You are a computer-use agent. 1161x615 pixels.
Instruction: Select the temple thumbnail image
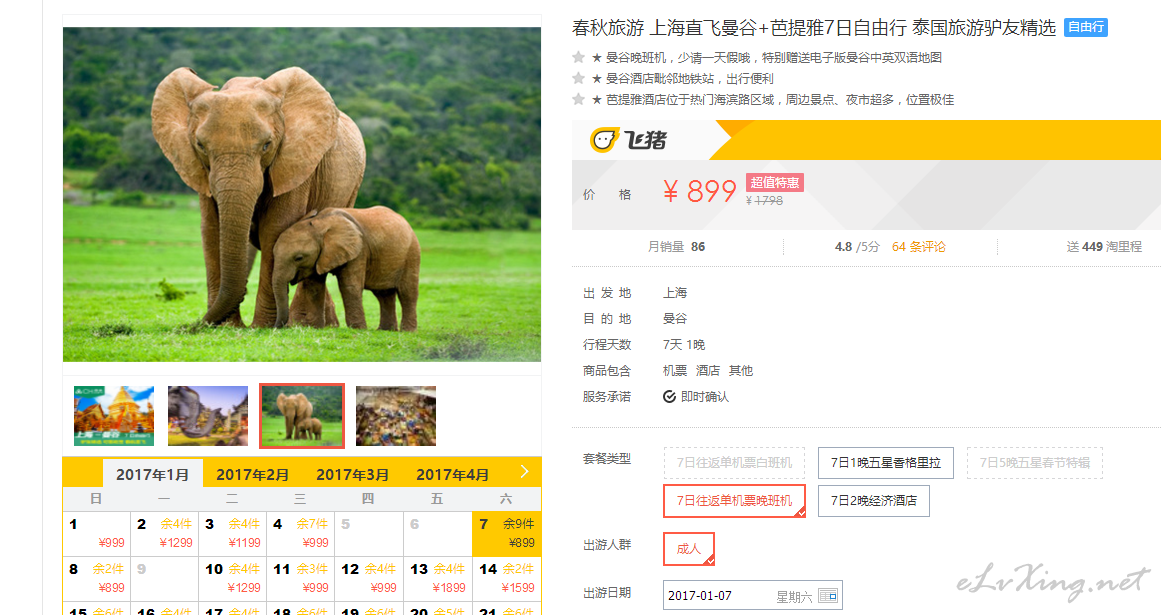[114, 416]
